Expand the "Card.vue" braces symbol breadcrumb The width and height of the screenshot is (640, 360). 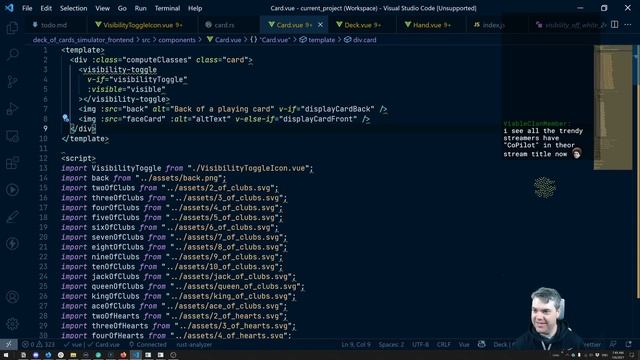pos(270,40)
